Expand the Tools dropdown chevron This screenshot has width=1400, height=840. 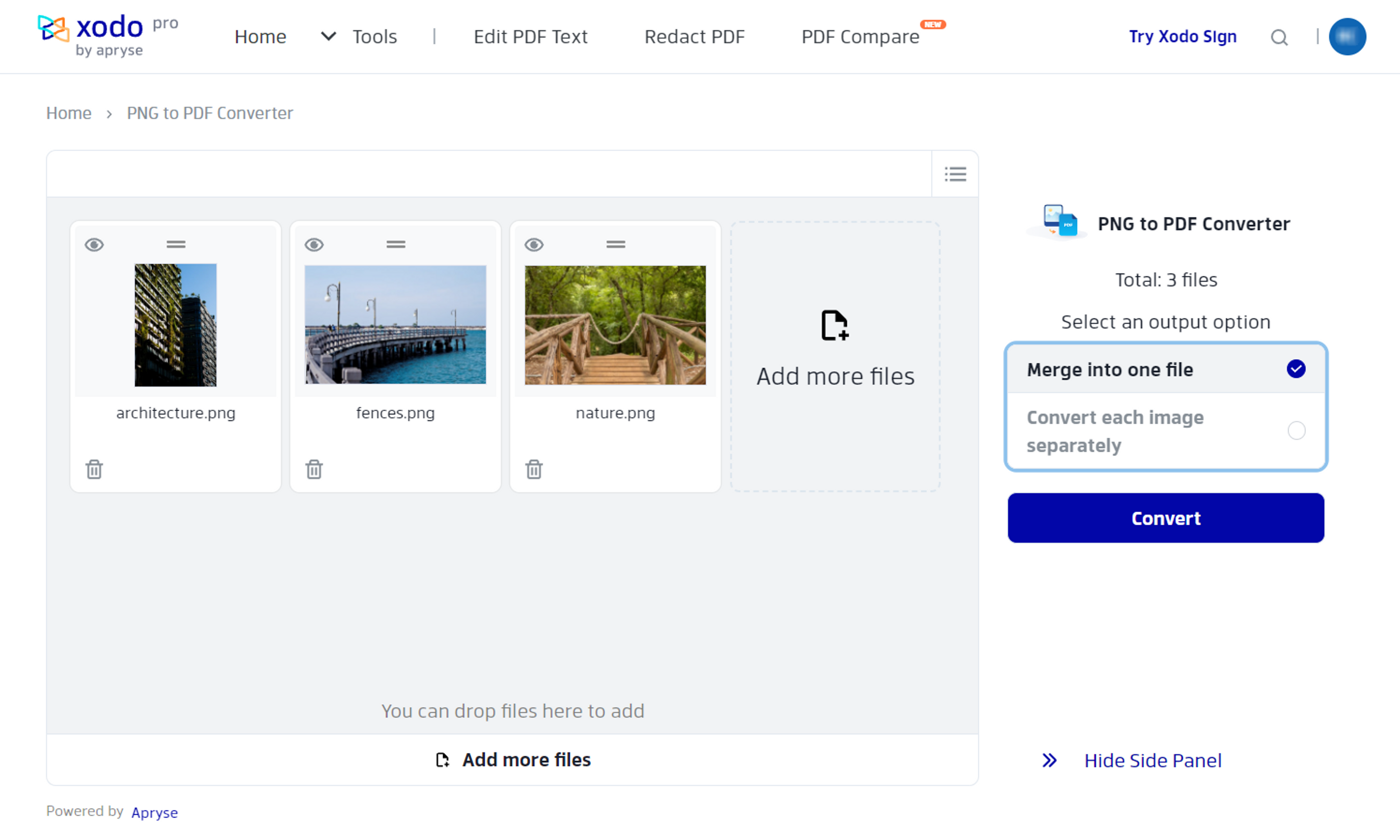click(x=328, y=37)
